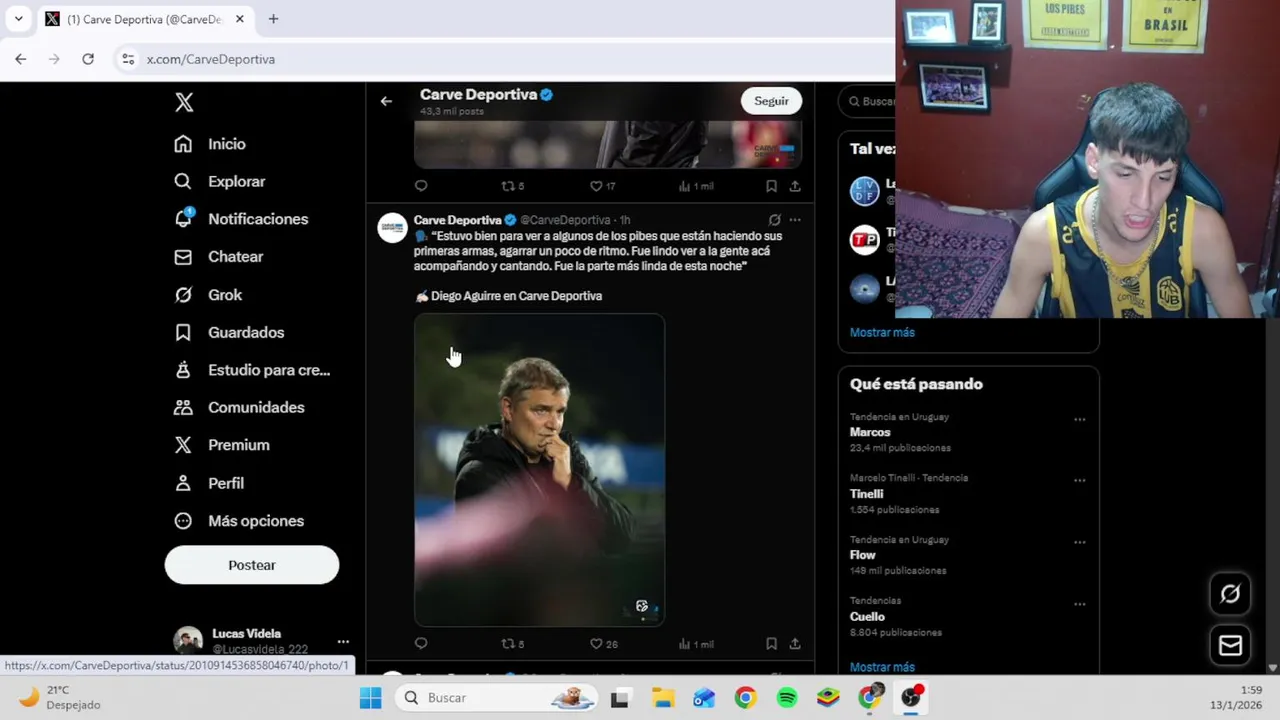Open Premium page
Viewport: 1280px width, 720px height.
[222, 445]
